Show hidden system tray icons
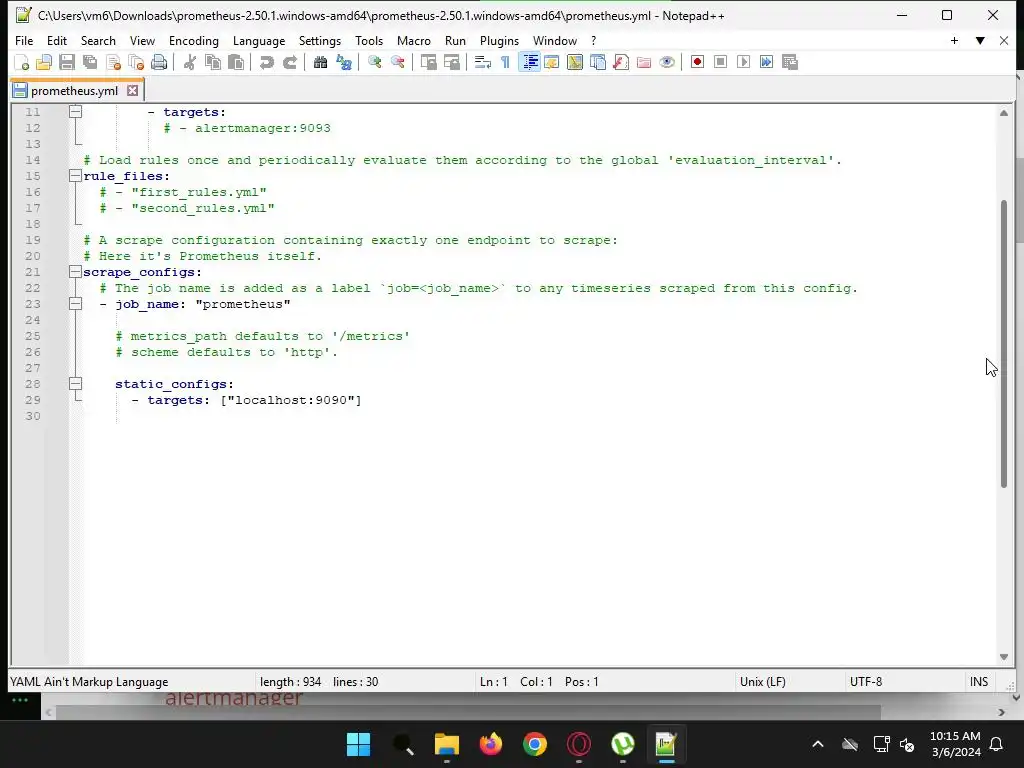 [x=818, y=744]
